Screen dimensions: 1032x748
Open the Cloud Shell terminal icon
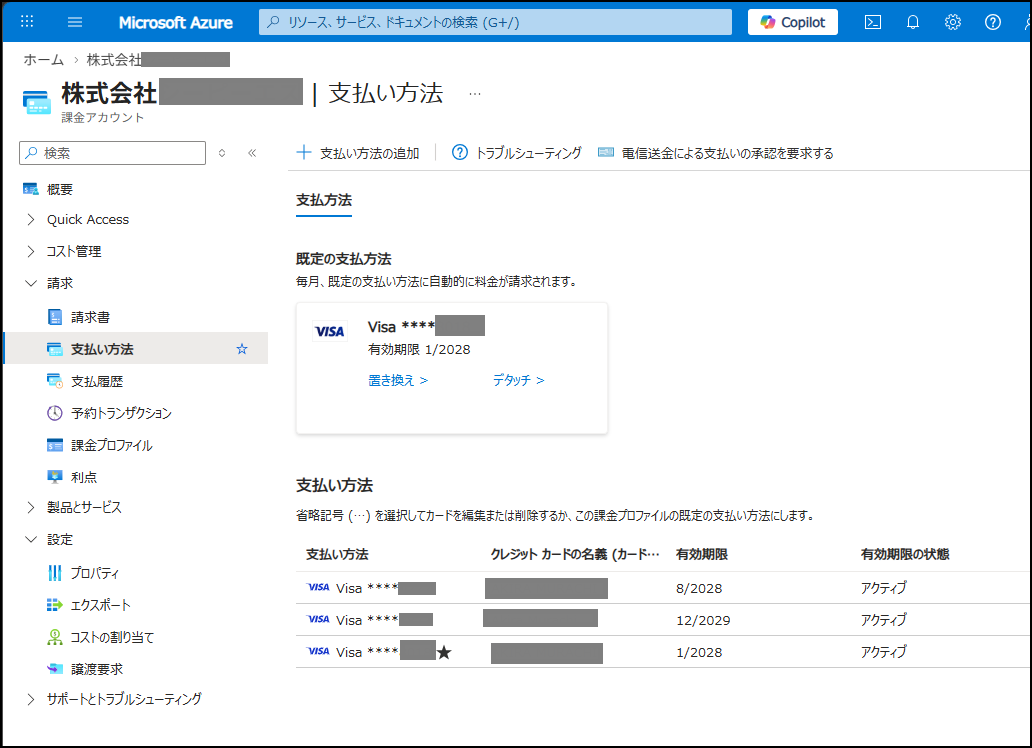pos(872,21)
